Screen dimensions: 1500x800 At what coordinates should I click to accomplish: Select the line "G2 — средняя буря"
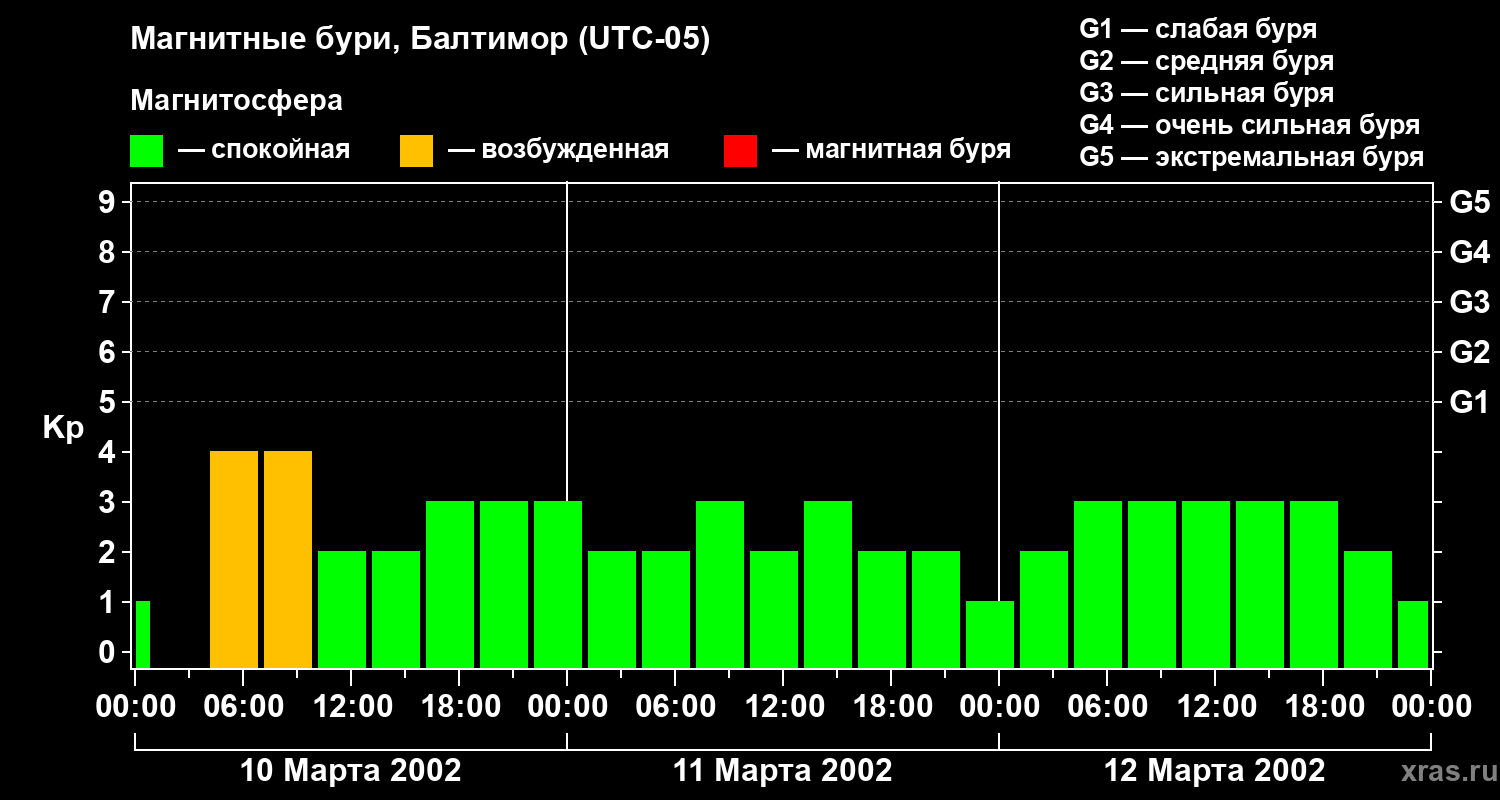point(1207,61)
